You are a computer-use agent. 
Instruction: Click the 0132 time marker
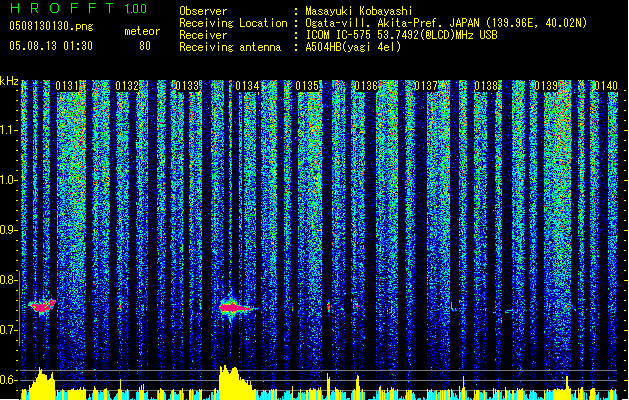[x=127, y=86]
